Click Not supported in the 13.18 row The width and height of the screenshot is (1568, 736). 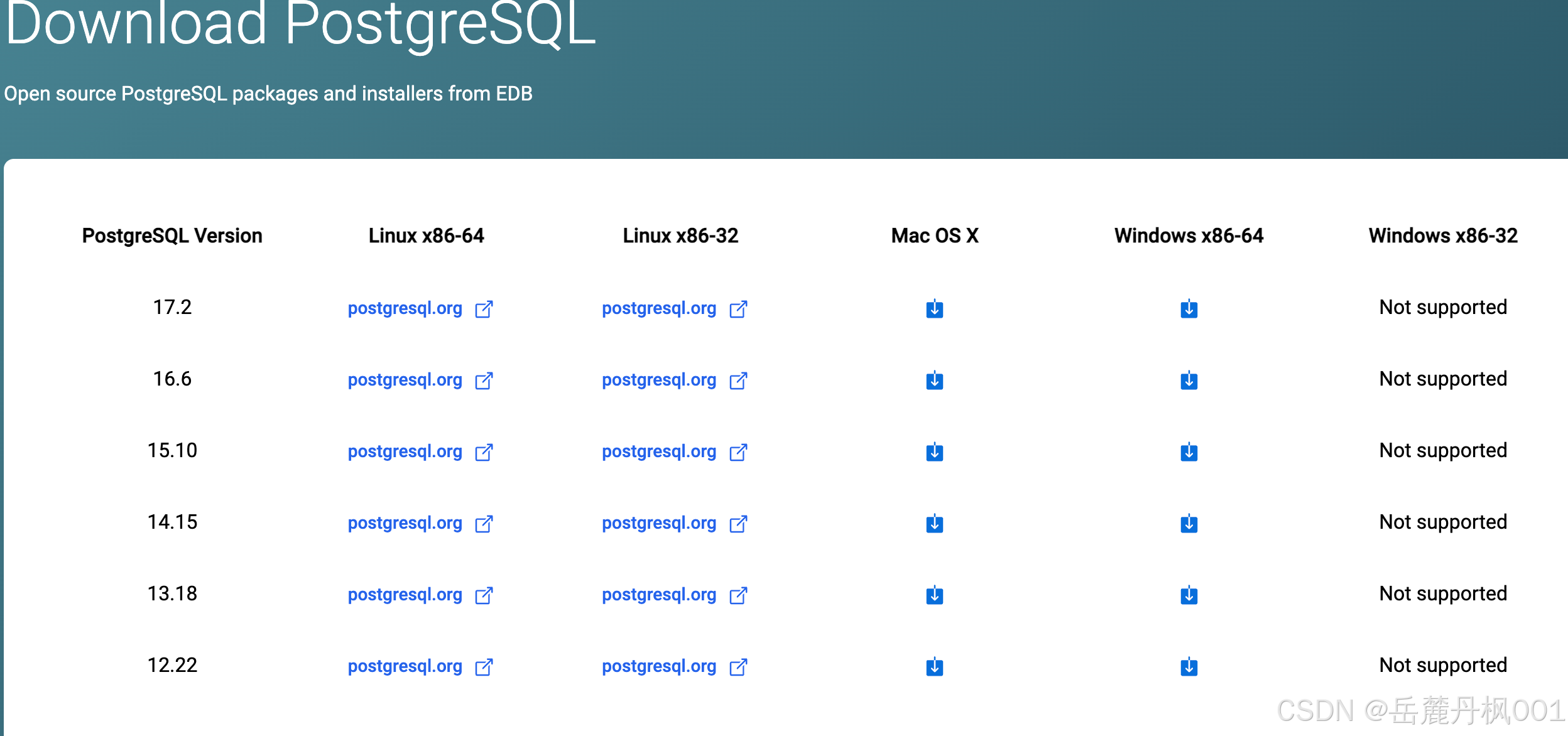1443,593
